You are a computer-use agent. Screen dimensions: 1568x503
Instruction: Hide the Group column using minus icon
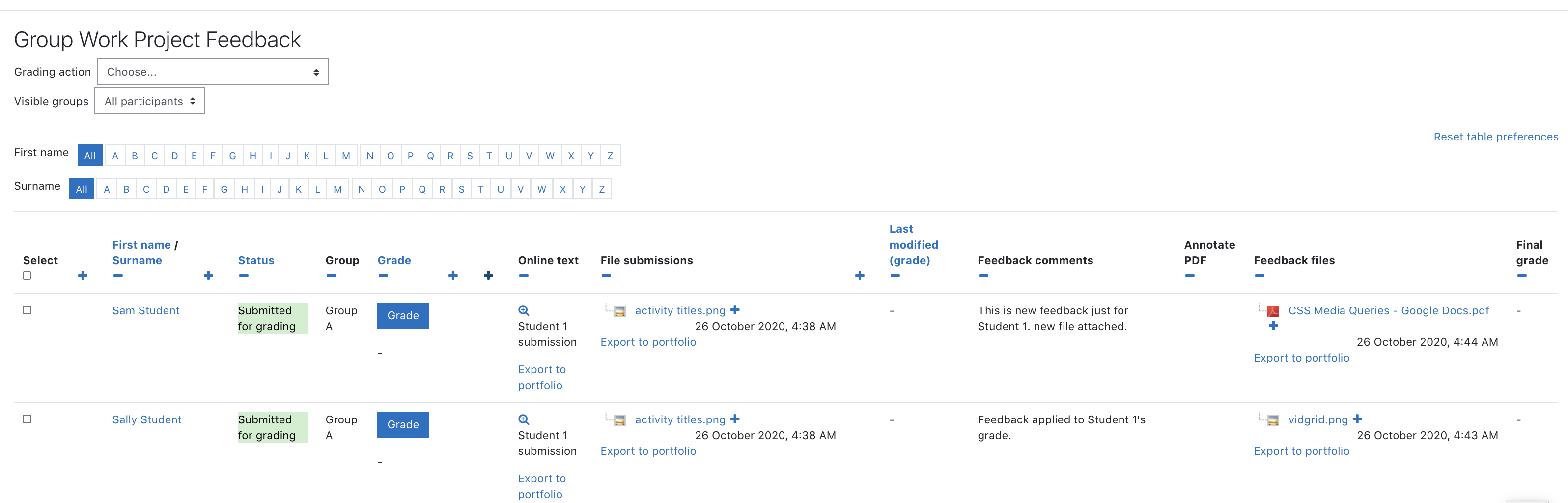[331, 276]
